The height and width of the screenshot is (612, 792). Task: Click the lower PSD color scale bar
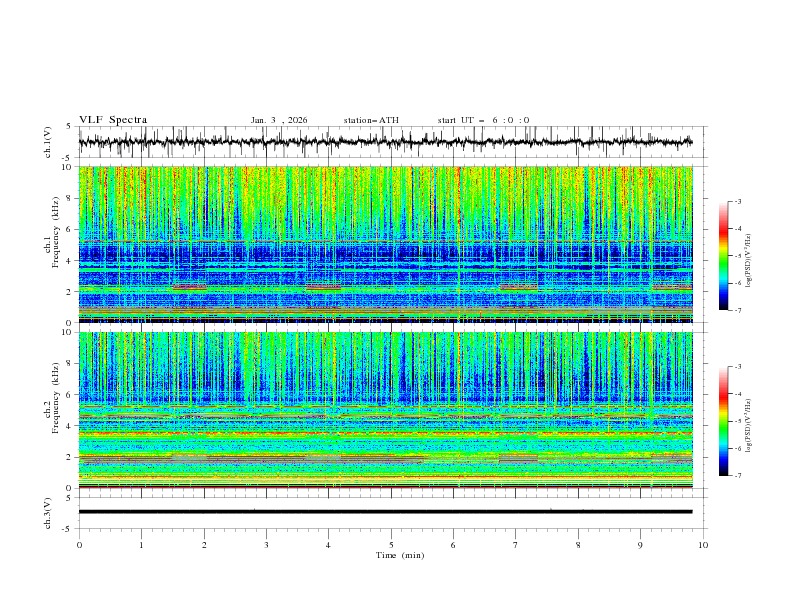click(x=723, y=421)
